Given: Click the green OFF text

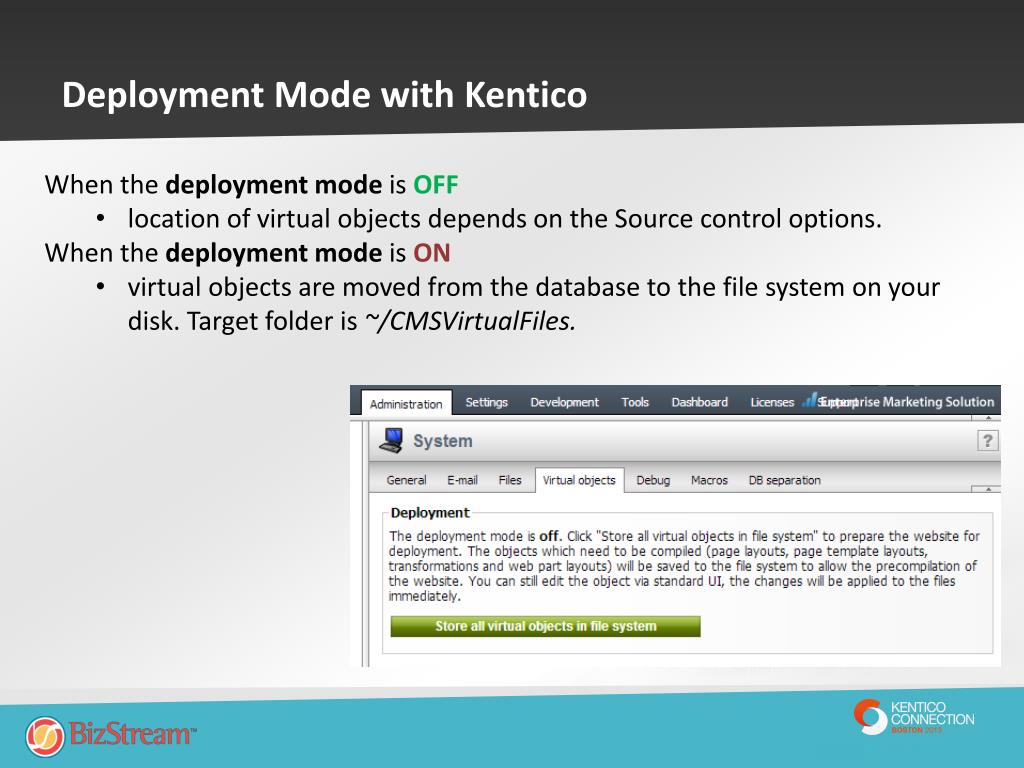Looking at the screenshot, I should click(x=436, y=185).
